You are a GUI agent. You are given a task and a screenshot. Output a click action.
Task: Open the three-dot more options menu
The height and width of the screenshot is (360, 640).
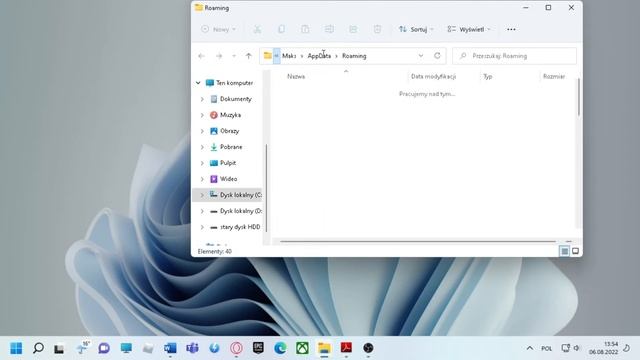pos(511,29)
